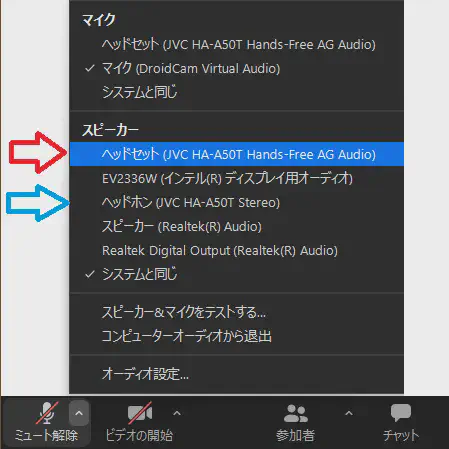
Task: Open スピーカー&マイクをテストする
Action: [237, 312]
